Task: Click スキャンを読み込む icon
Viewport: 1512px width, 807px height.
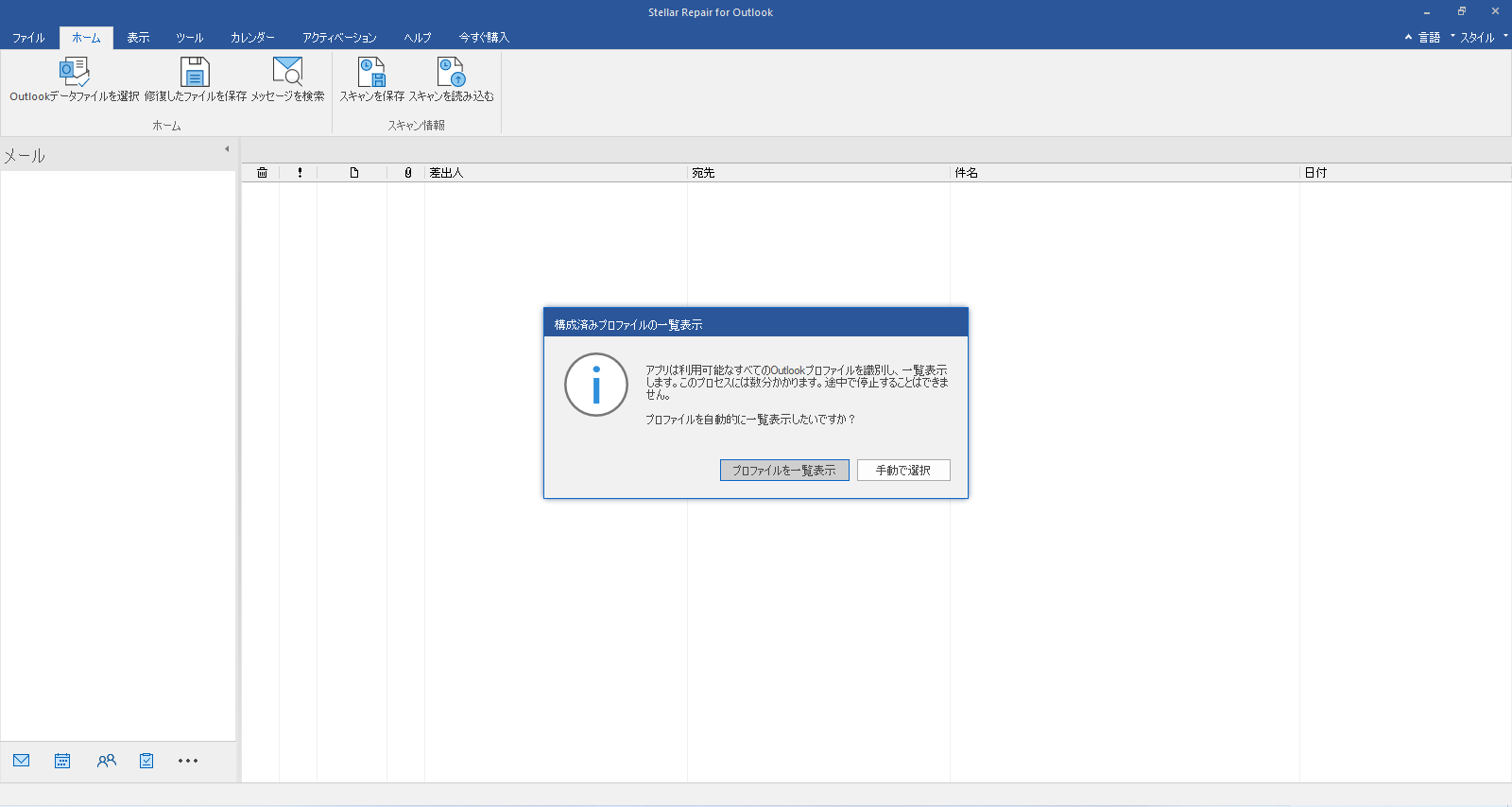Action: click(x=451, y=72)
